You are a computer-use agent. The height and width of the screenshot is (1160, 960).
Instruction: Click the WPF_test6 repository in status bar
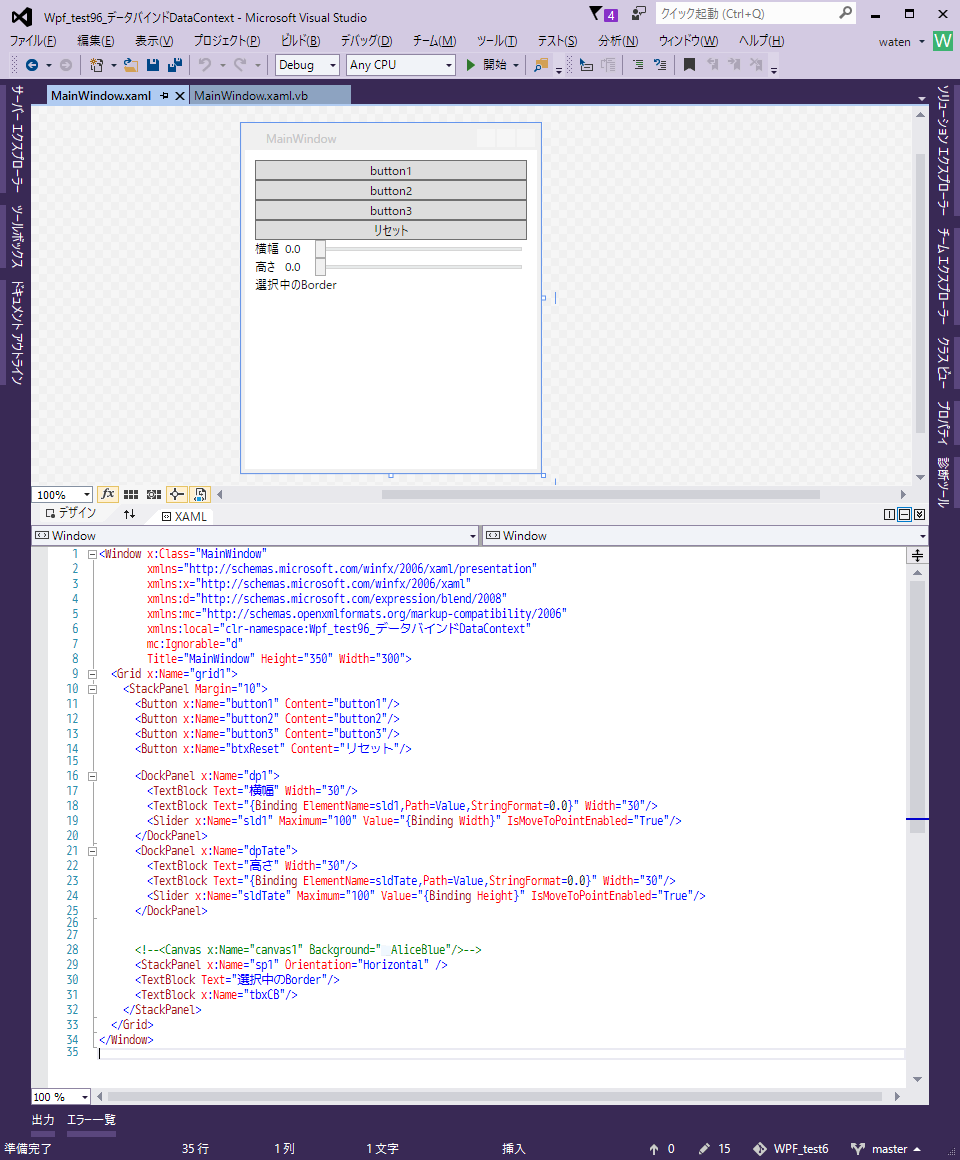(791, 1149)
